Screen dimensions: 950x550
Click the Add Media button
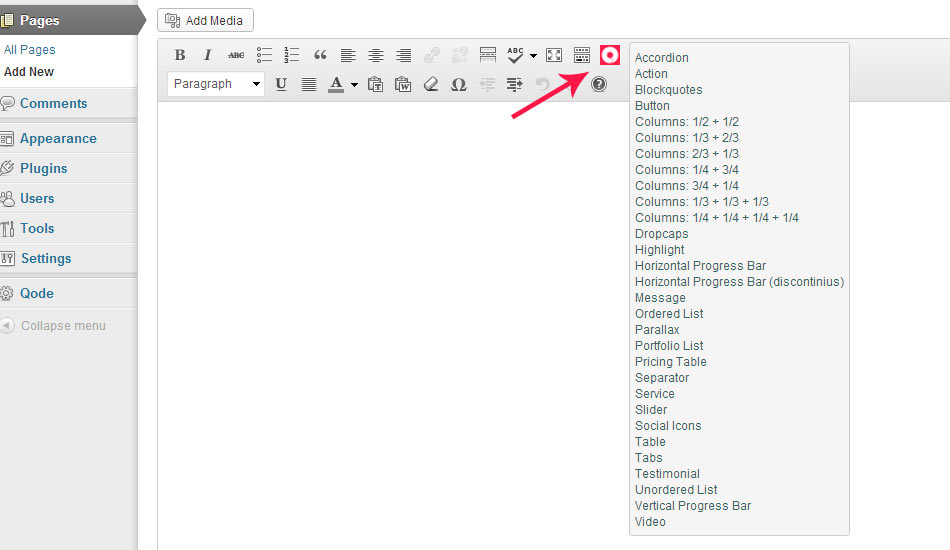pyautogui.click(x=206, y=20)
